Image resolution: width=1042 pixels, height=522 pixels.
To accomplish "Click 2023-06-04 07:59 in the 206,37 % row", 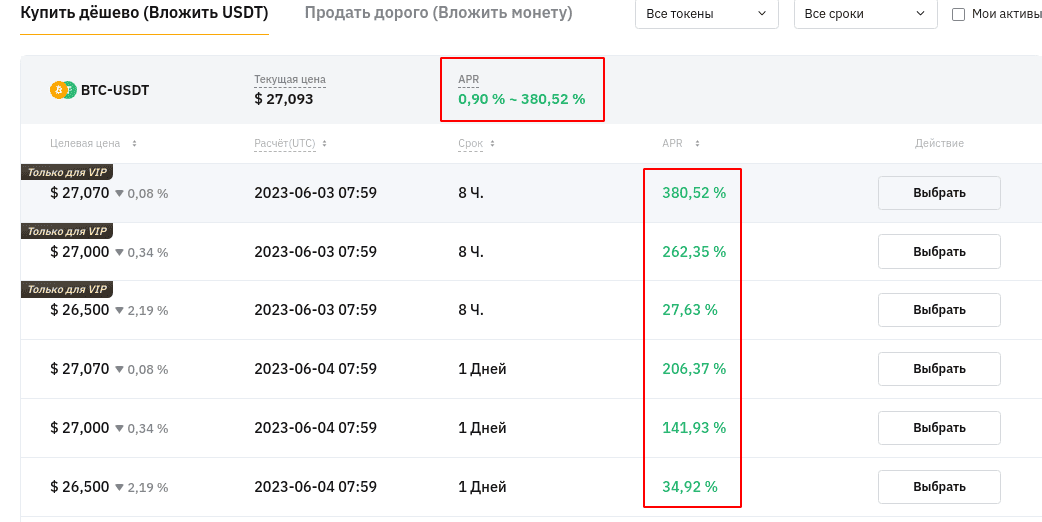I will pos(316,369).
